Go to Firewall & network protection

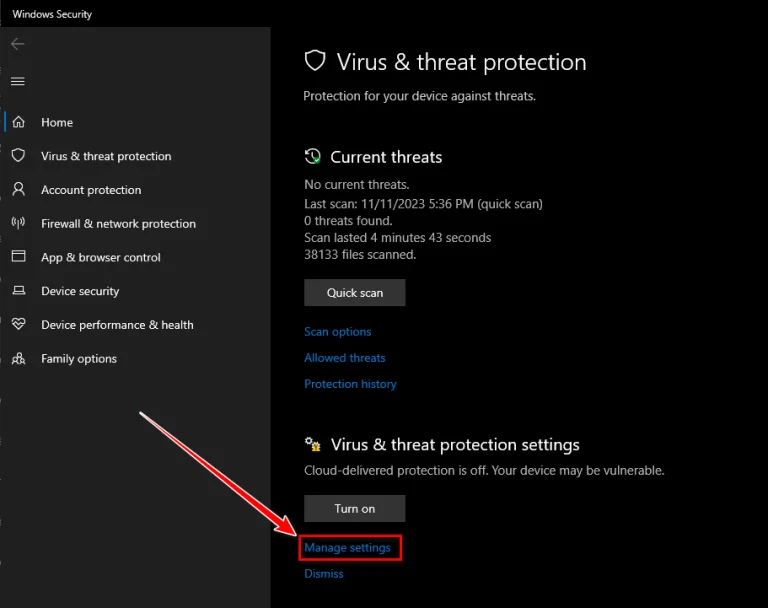118,224
